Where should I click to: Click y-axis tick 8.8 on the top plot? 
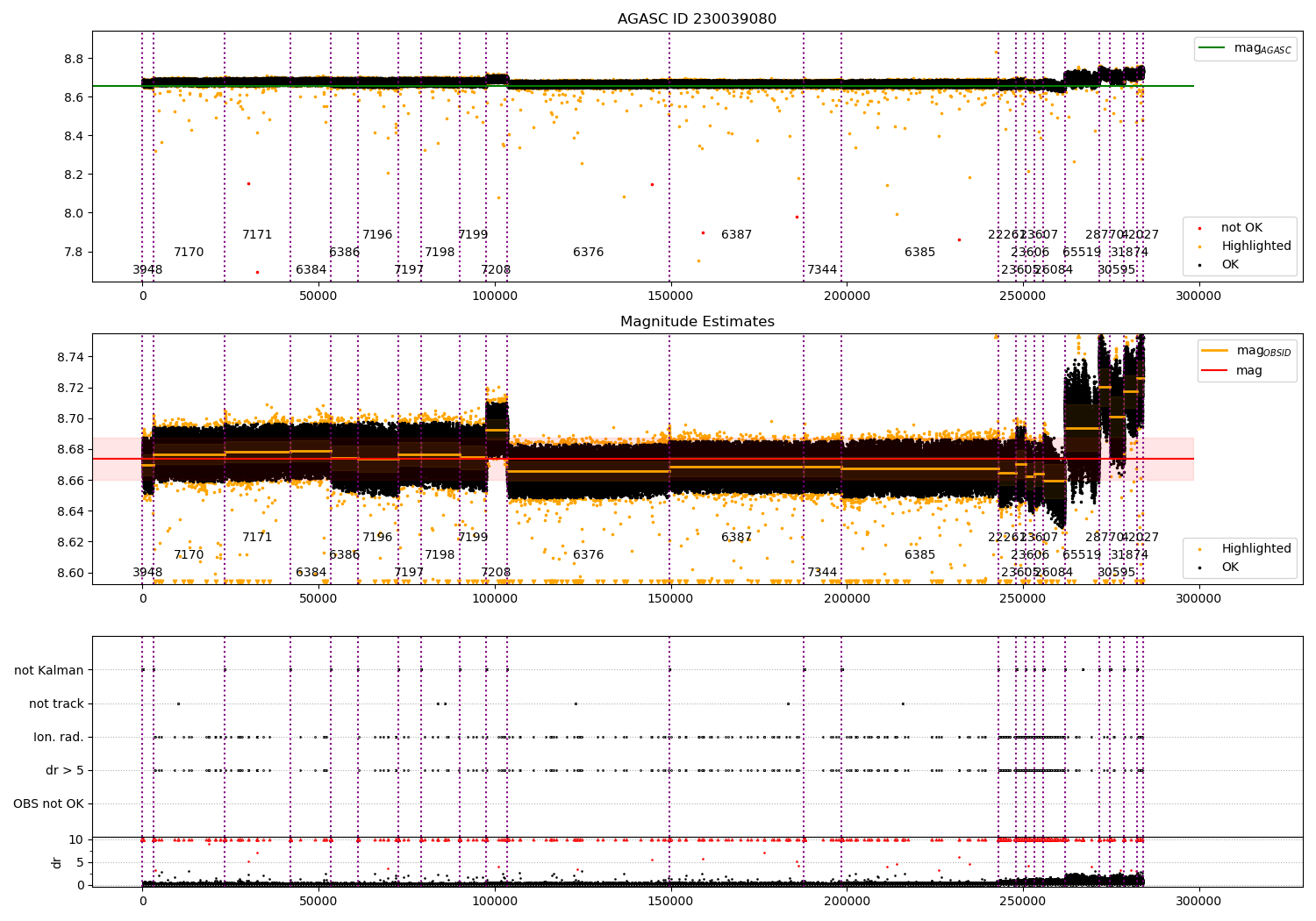74,59
